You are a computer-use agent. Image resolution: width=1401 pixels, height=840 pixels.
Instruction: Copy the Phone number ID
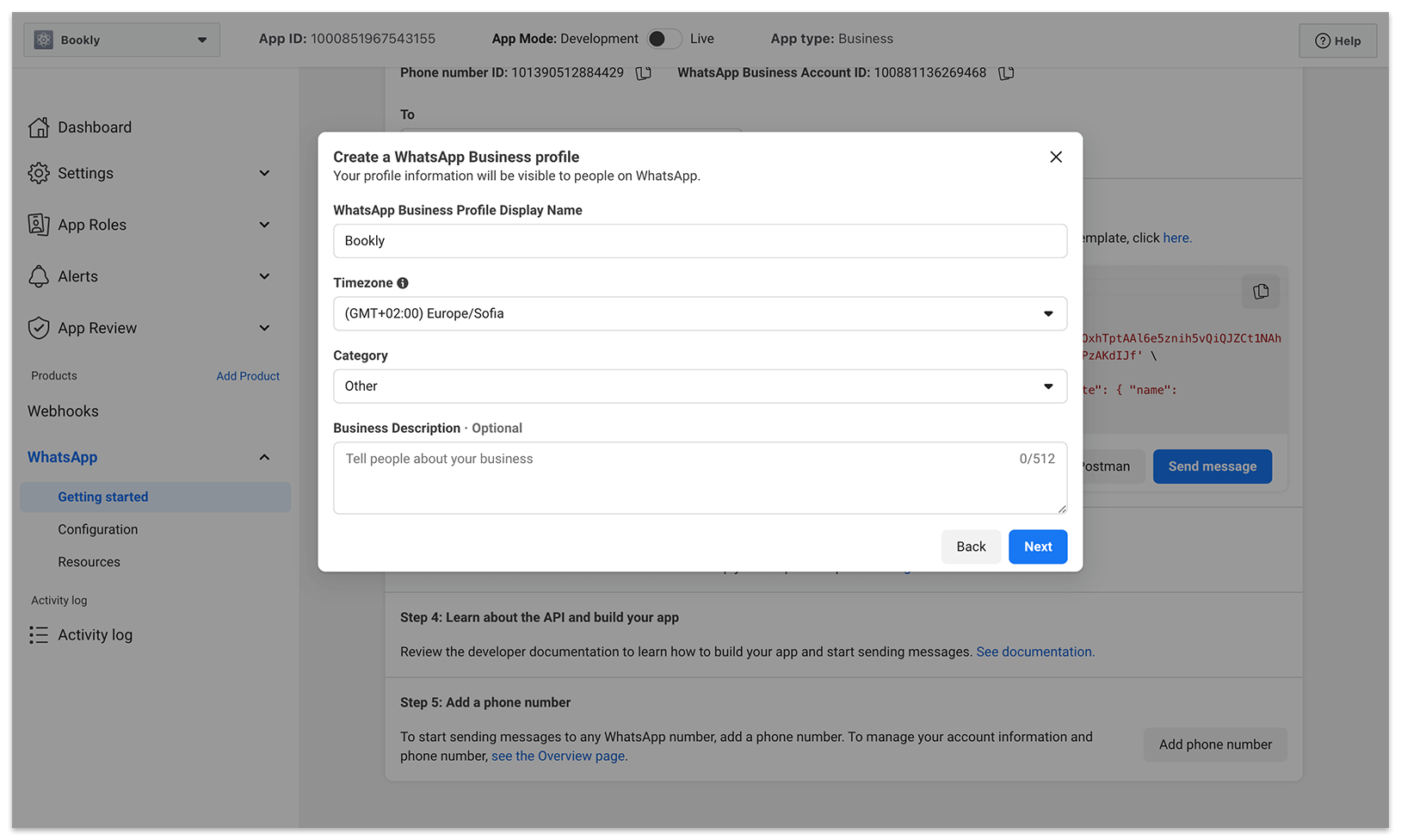[644, 73]
